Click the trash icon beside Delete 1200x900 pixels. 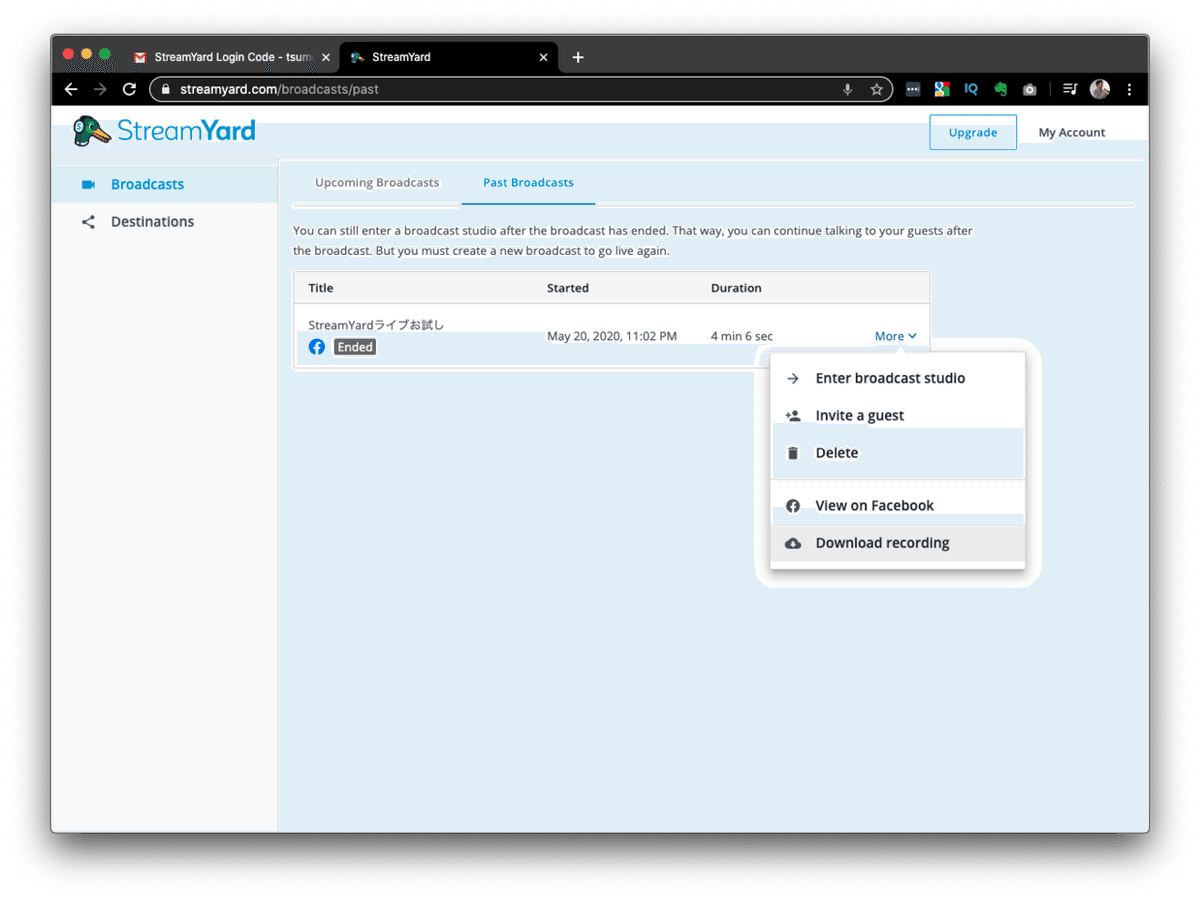pyautogui.click(x=793, y=453)
